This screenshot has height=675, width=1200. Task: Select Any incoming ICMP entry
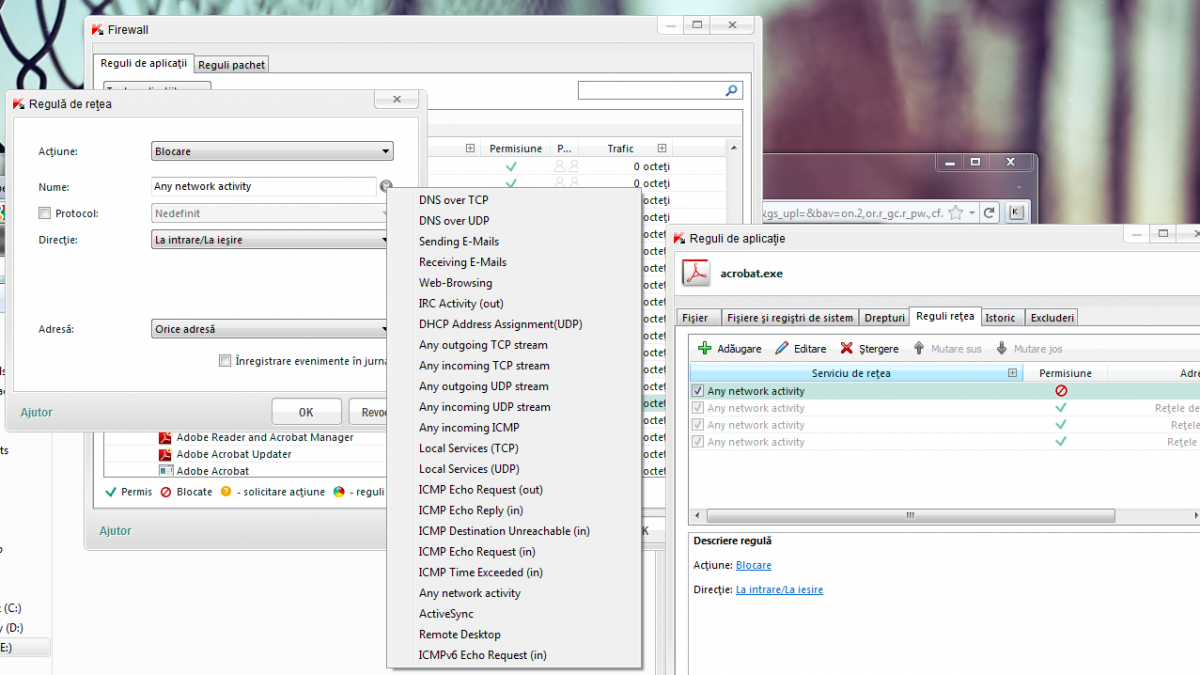pos(469,427)
